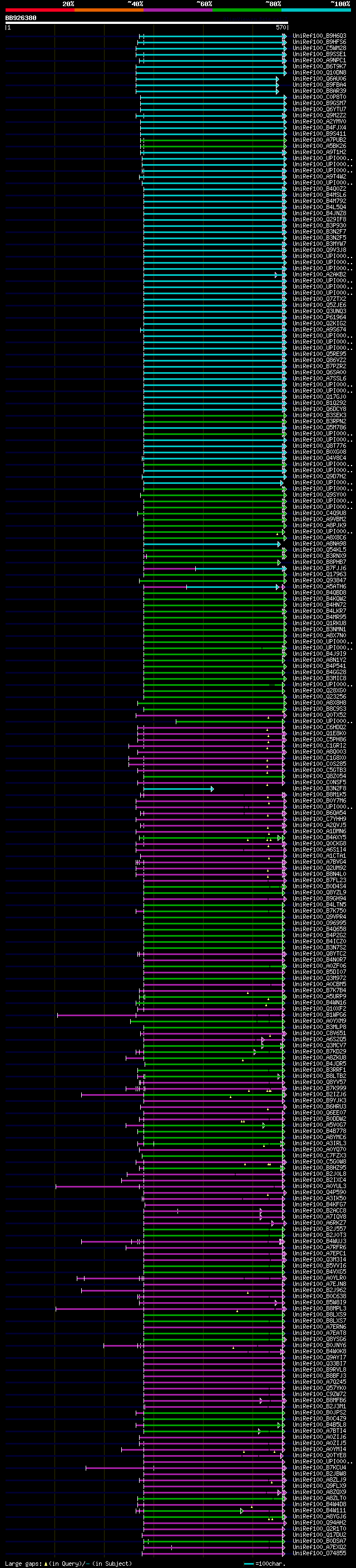Open hit UniRef100_B6T9K7
This screenshot has height=1568, width=356.
pyautogui.click(x=319, y=66)
